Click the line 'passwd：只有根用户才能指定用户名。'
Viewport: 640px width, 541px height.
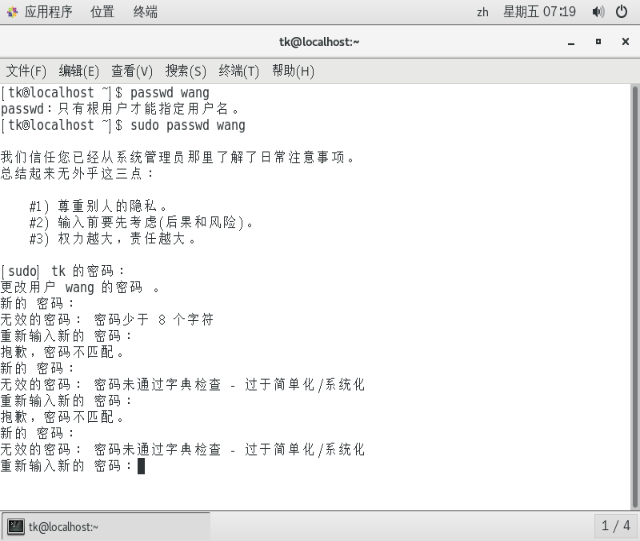point(120,109)
